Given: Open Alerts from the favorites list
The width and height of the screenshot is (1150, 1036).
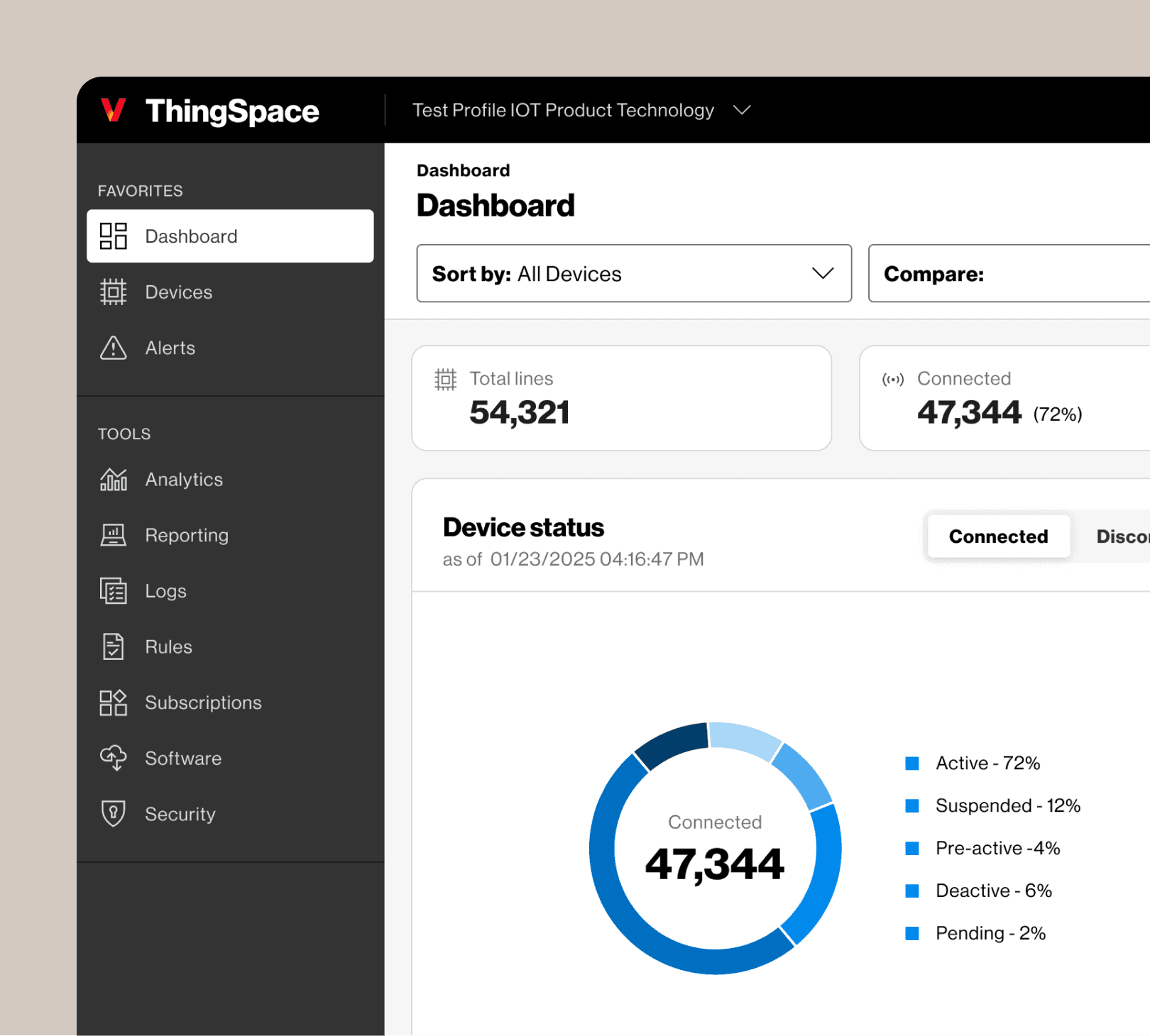Looking at the screenshot, I should coord(230,348).
